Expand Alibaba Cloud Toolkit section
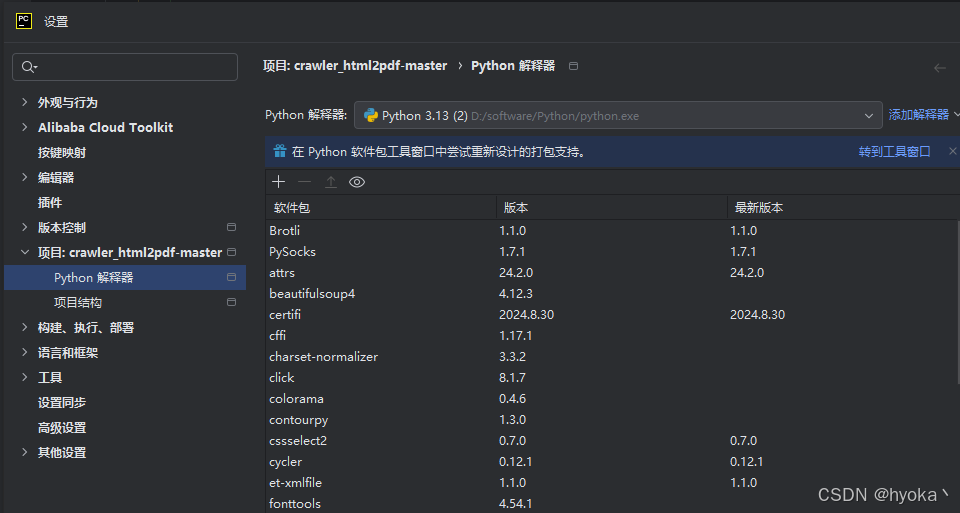The width and height of the screenshot is (960, 513). tap(24, 127)
